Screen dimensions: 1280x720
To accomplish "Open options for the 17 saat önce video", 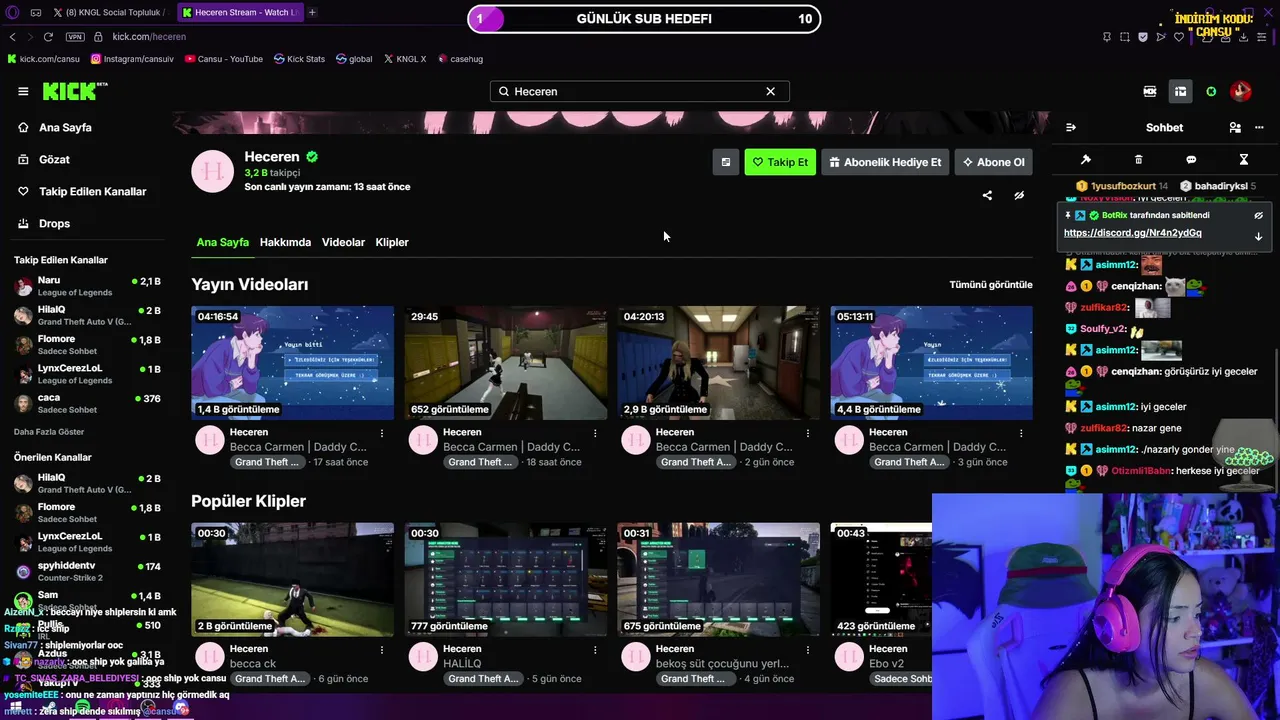I will pos(382,433).
